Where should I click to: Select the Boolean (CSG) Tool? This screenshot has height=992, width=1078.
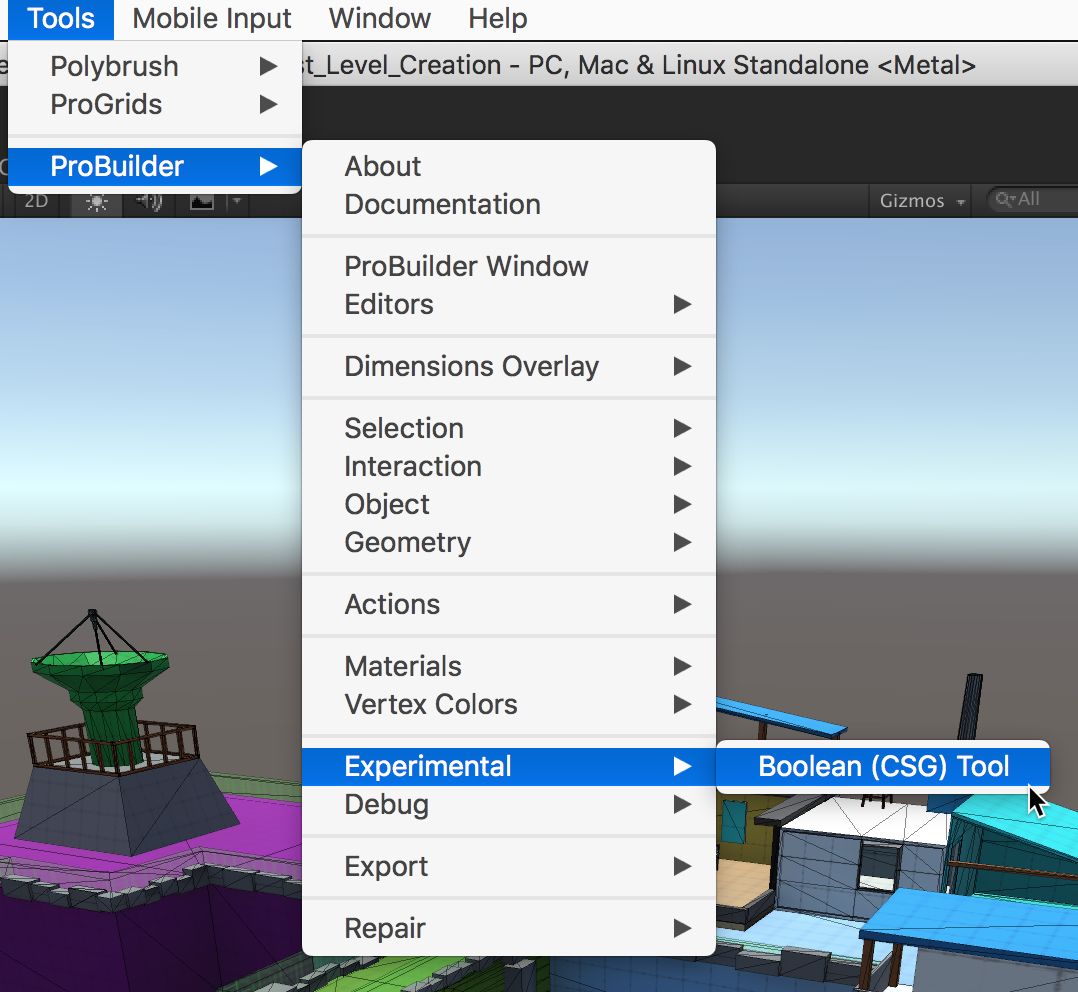[x=882, y=766]
